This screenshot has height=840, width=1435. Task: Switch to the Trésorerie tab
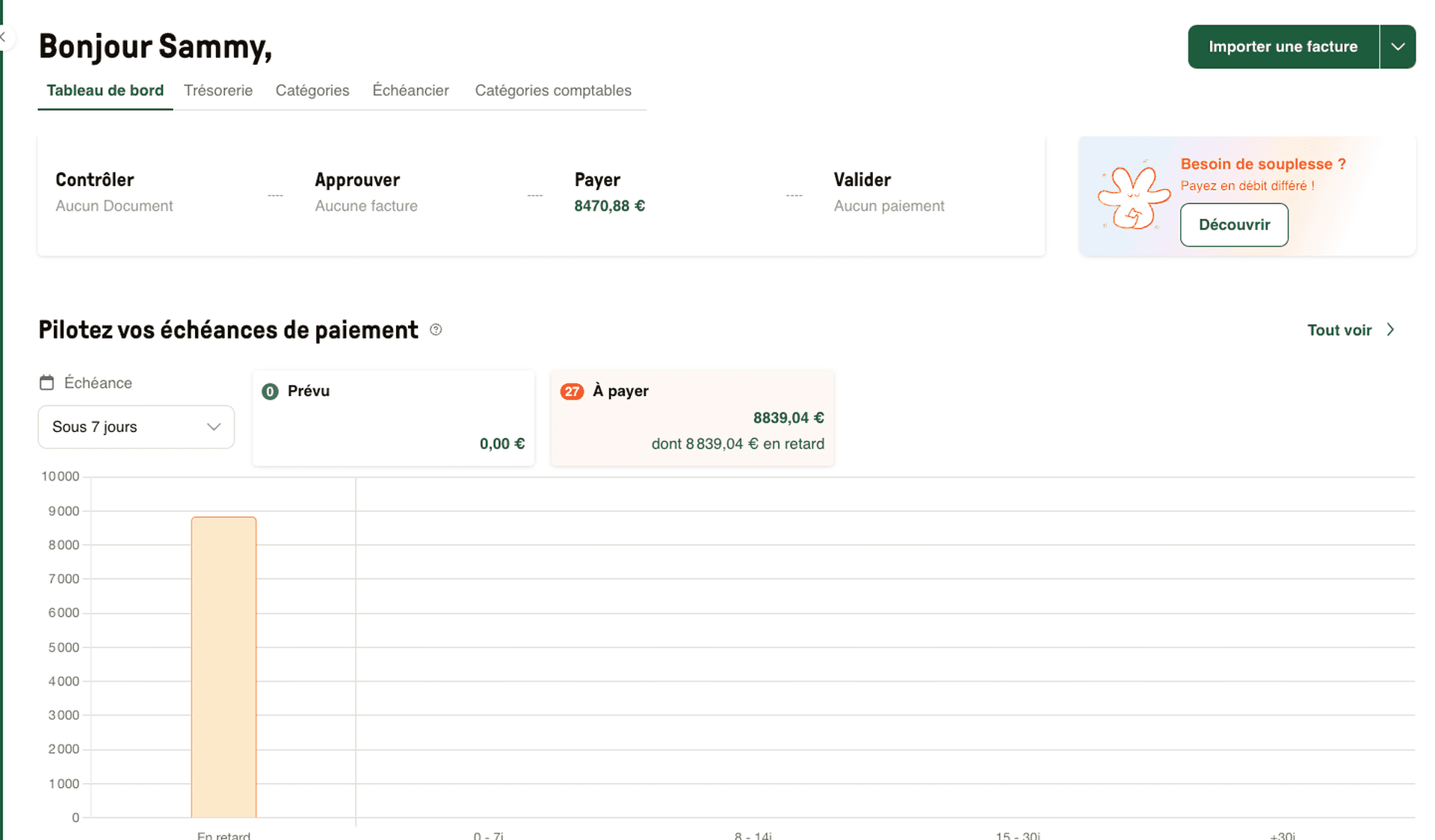pyautogui.click(x=218, y=90)
